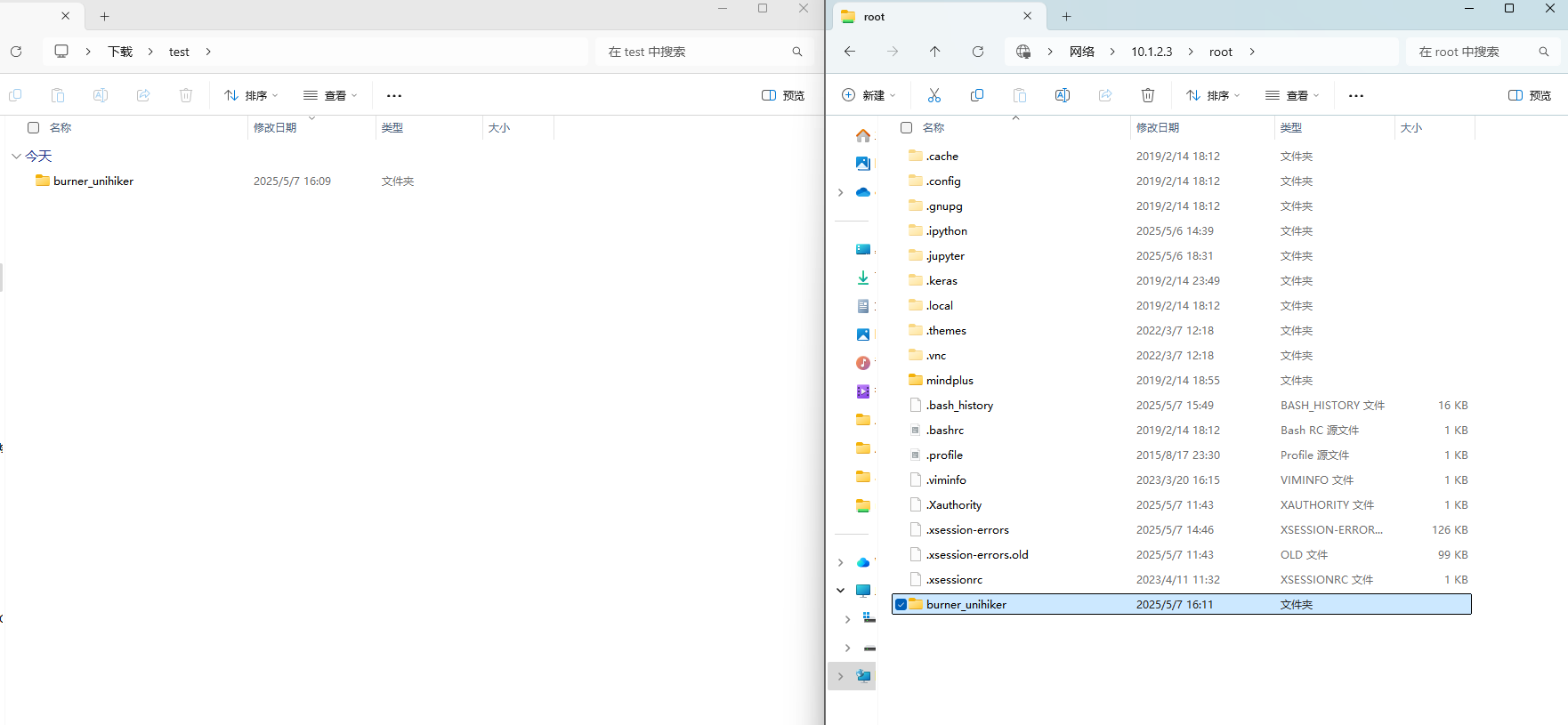The width and height of the screenshot is (1568, 725).
Task: Go to 下载 in the test window breadcrumb
Action: click(120, 52)
